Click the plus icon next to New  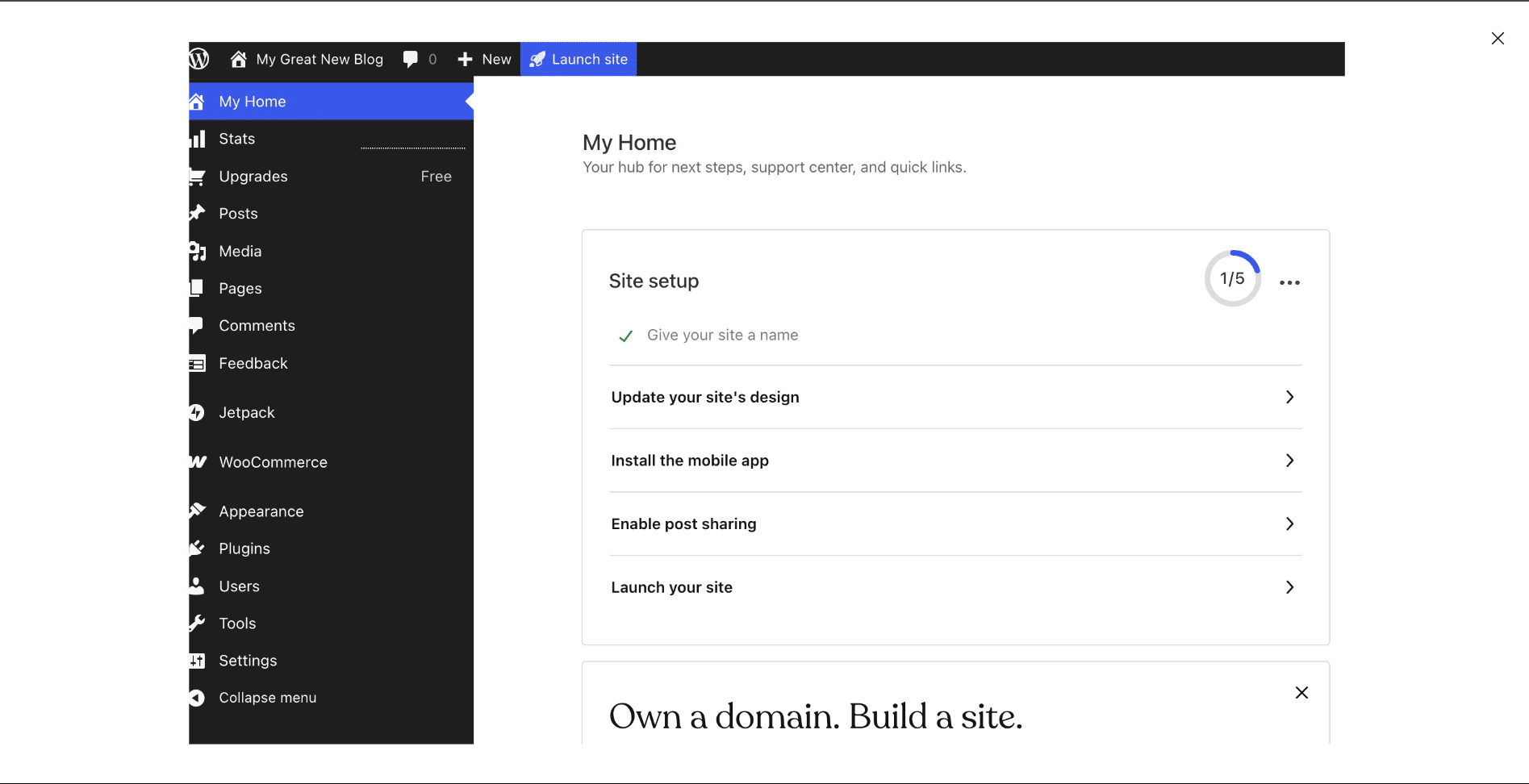click(465, 59)
